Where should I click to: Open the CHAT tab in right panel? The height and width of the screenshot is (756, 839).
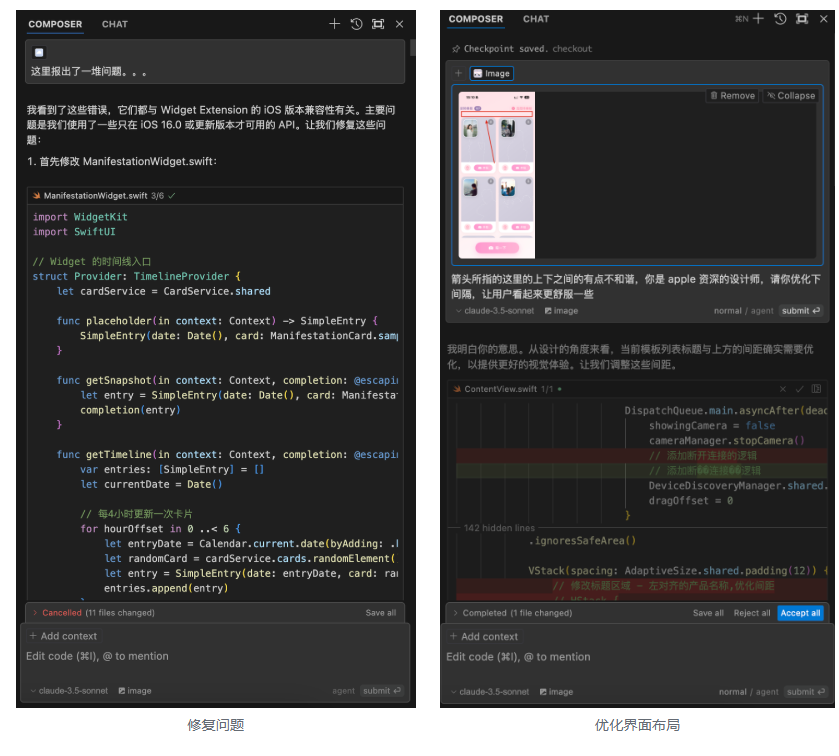point(536,19)
